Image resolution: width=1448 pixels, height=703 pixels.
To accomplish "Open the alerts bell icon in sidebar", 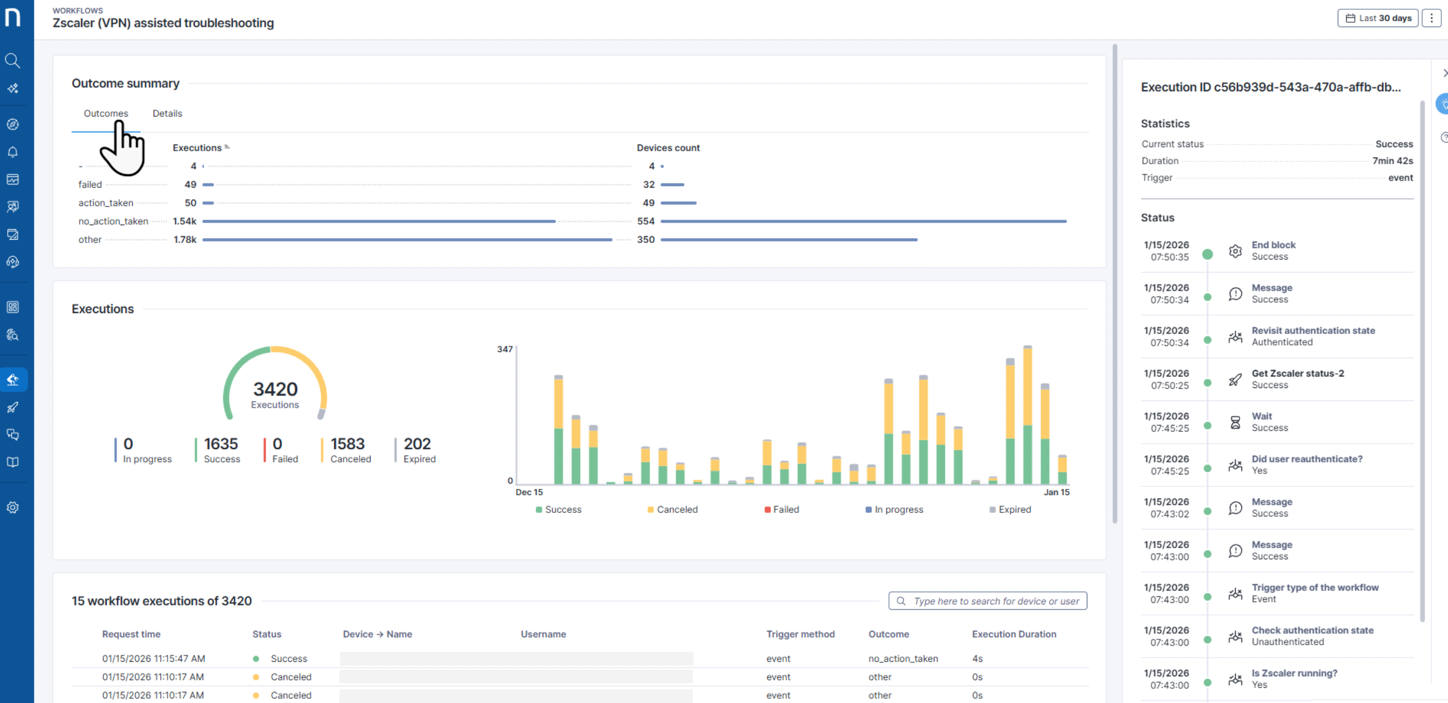I will coord(13,152).
